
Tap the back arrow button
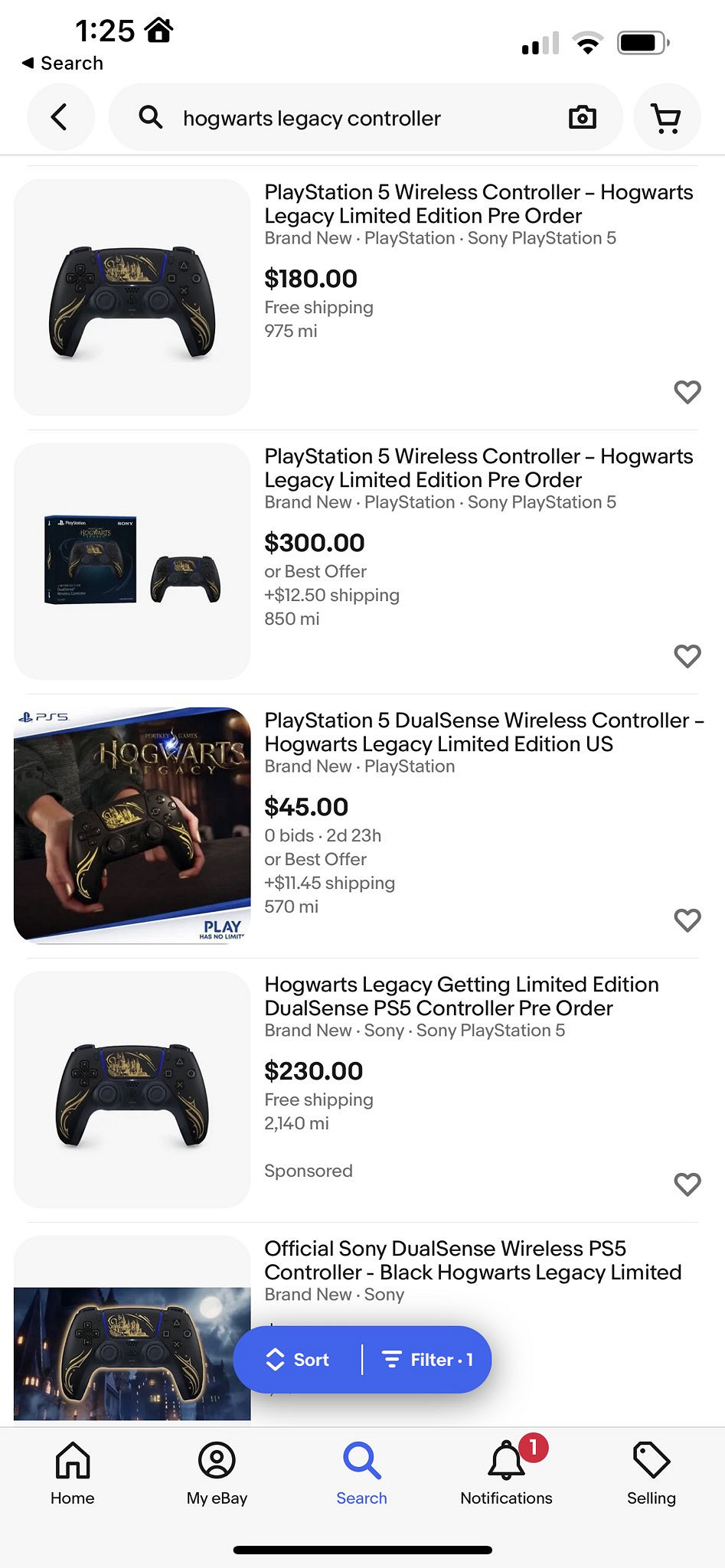coord(60,117)
